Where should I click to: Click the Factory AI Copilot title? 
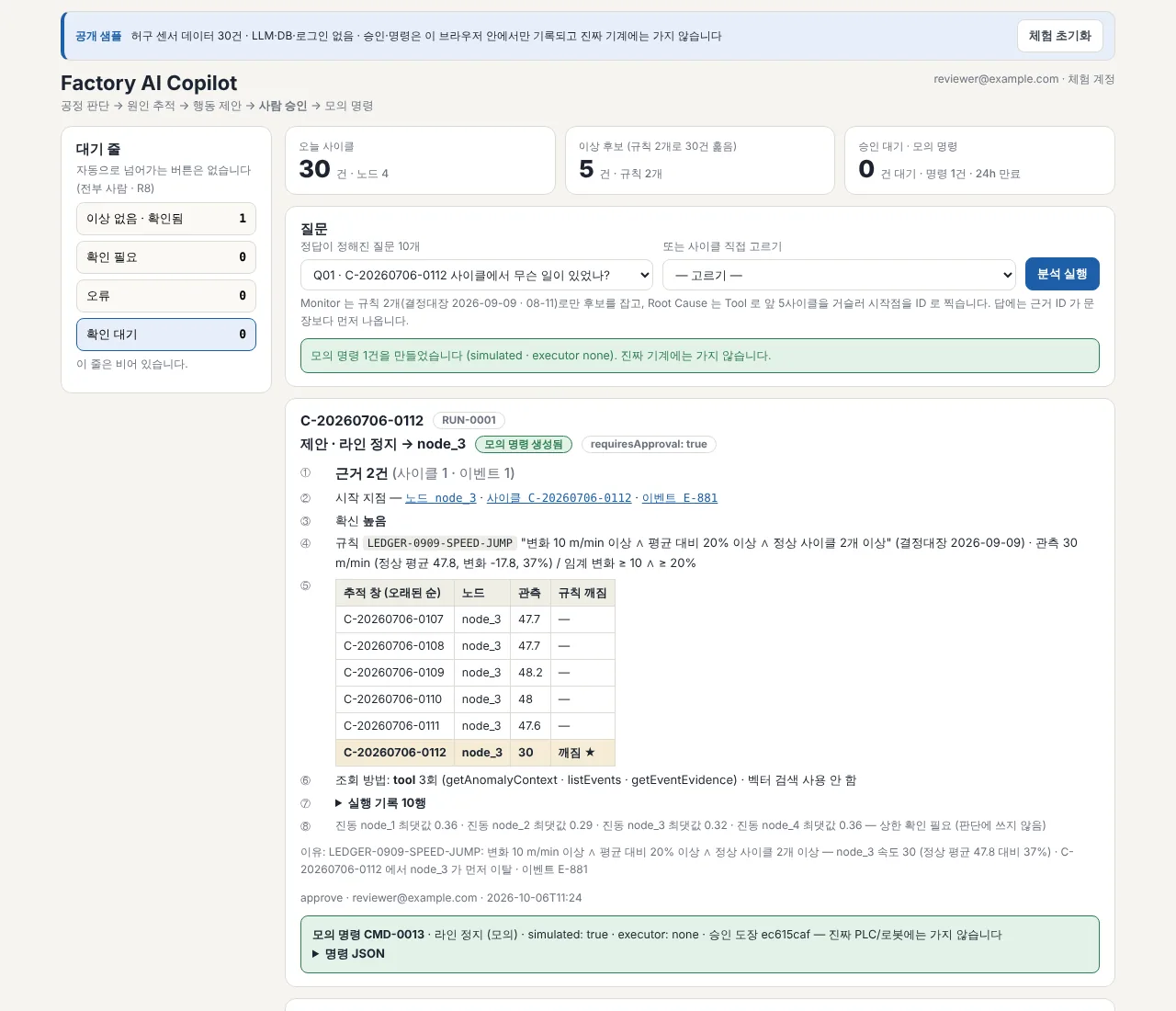[x=149, y=84]
